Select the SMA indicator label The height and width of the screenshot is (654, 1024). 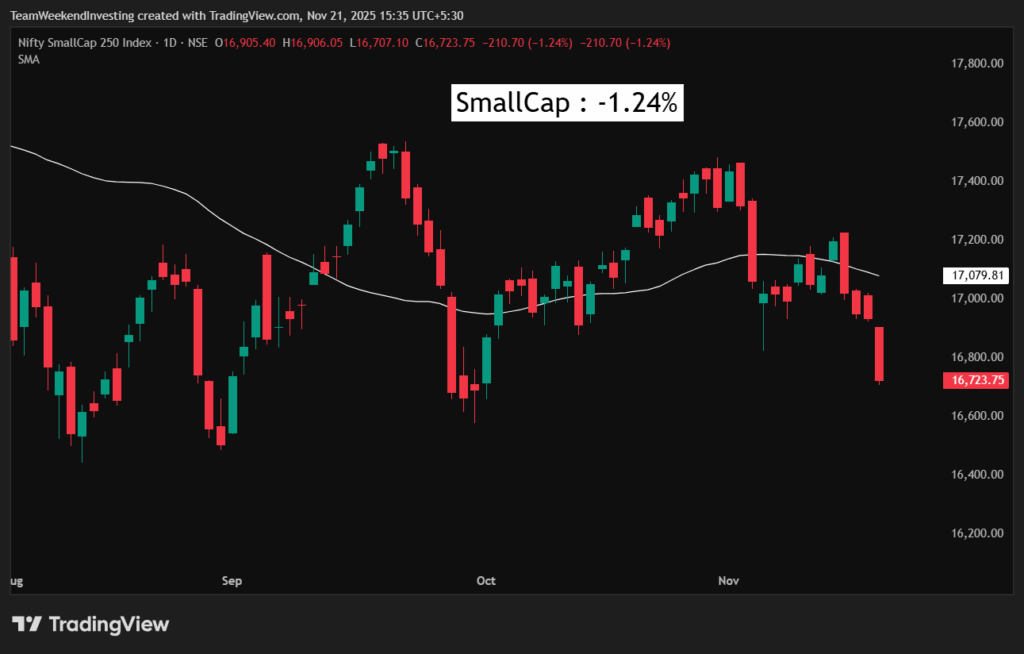point(28,60)
